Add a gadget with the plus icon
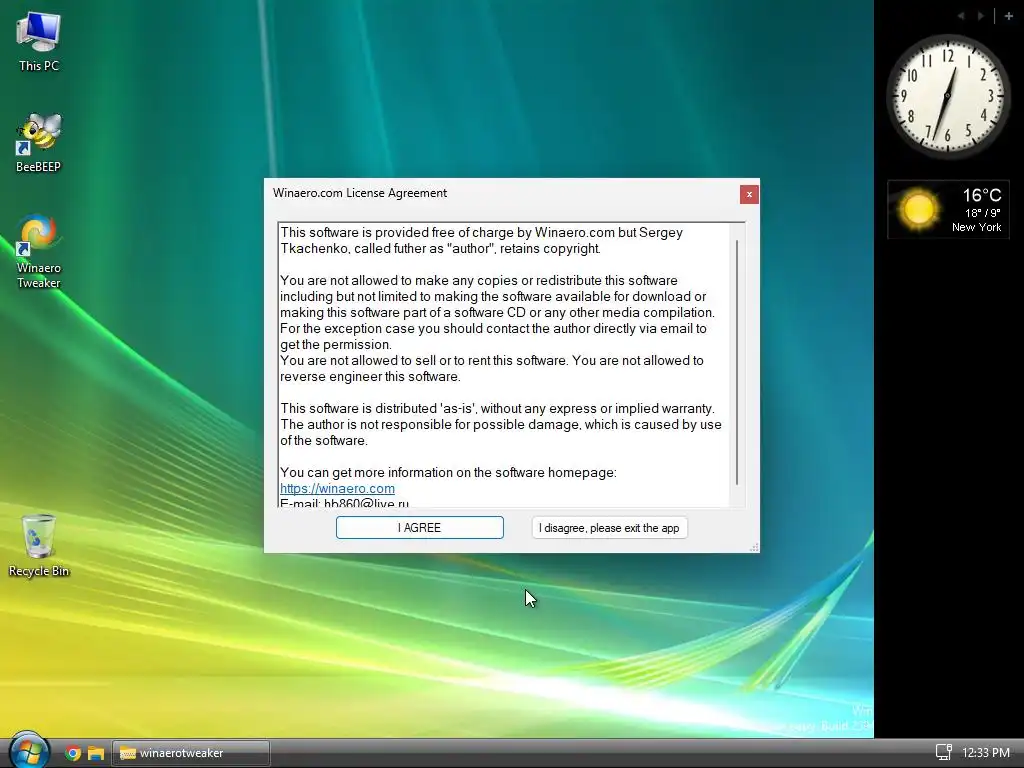This screenshot has width=1024, height=768. click(1008, 16)
